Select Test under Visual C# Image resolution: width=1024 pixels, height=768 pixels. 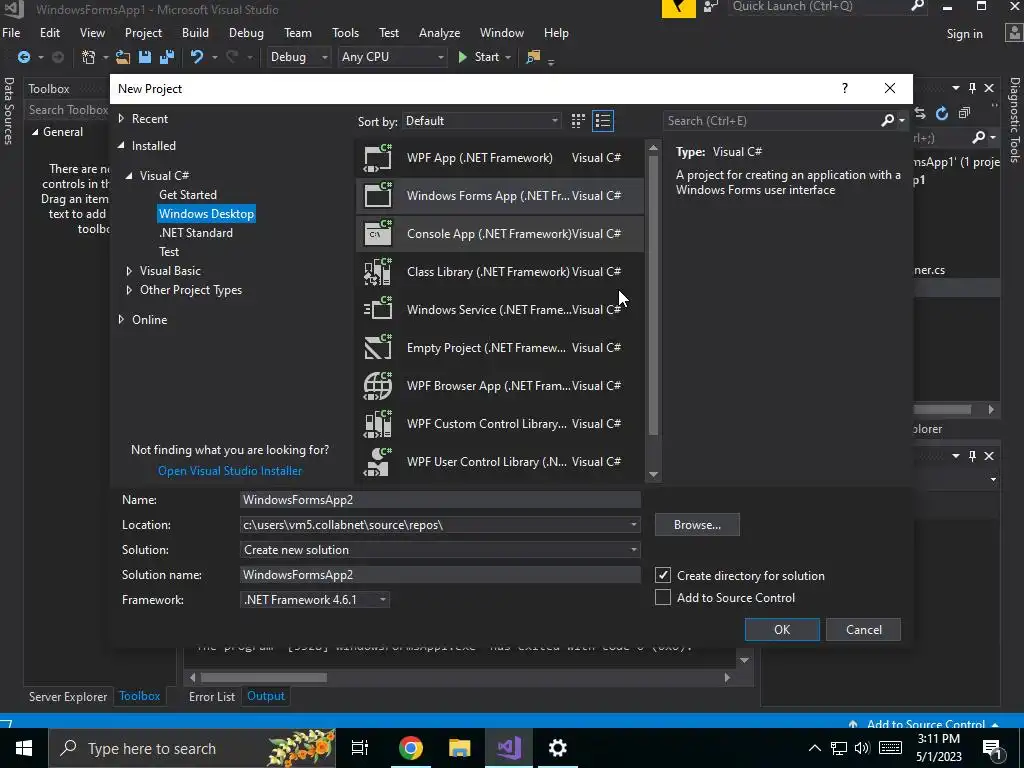point(169,251)
